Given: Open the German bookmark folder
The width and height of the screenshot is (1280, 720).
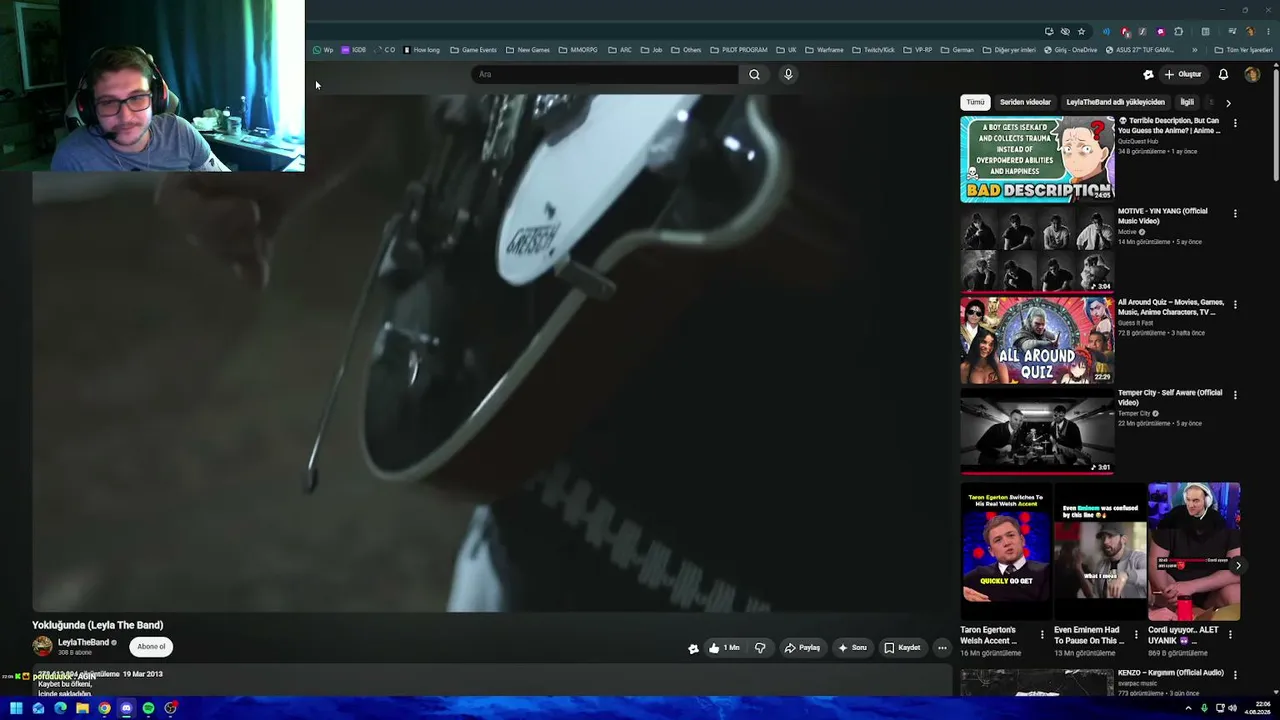Looking at the screenshot, I should click(957, 50).
